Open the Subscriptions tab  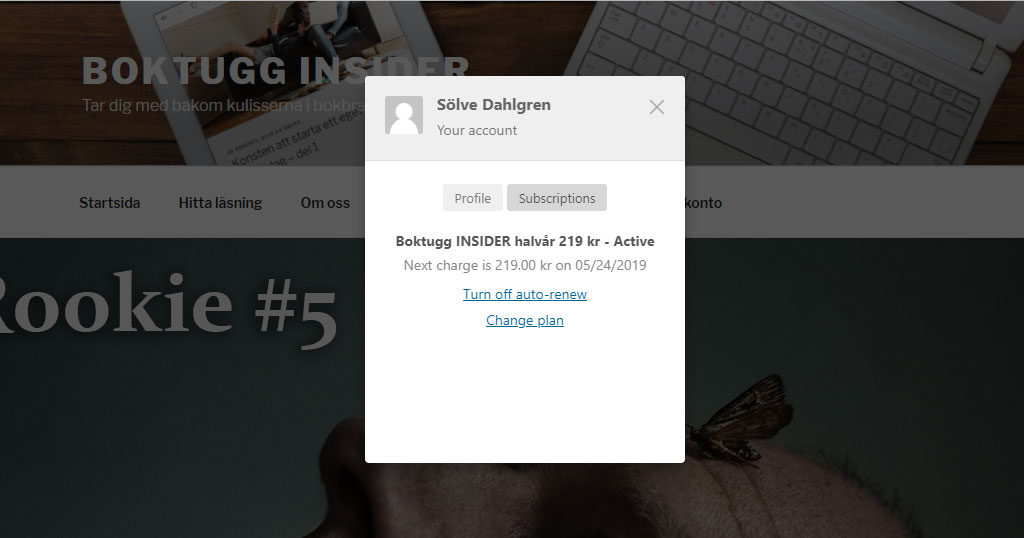557,198
